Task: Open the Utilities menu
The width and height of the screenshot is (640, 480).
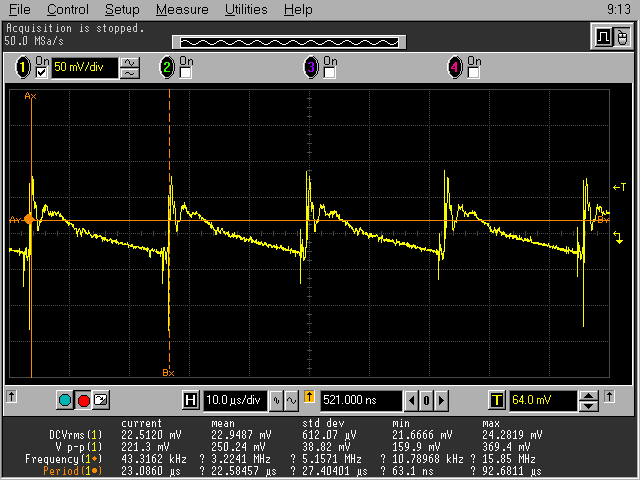Action: [x=245, y=9]
